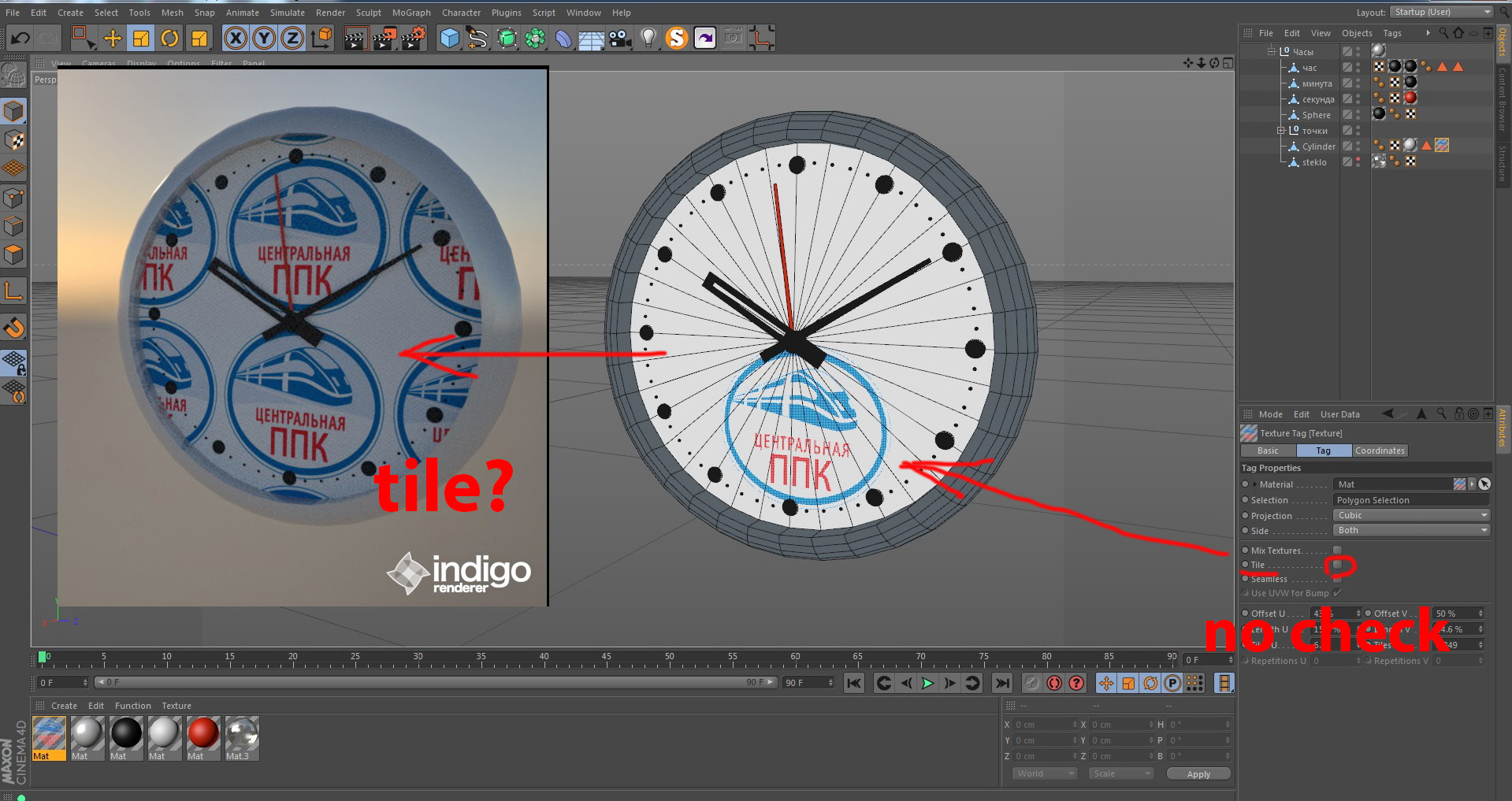The image size is (1512, 801).
Task: Render to Picture Viewer
Action: [x=385, y=38]
